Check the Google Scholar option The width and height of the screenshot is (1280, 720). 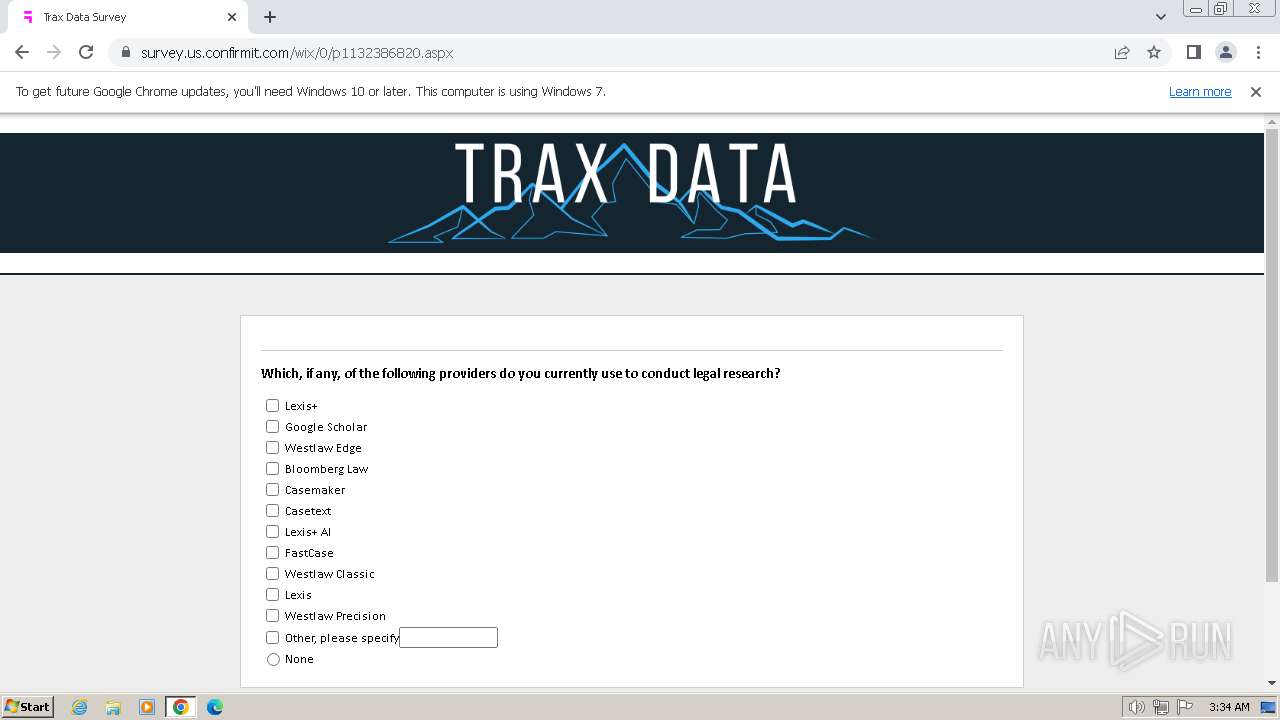click(272, 426)
